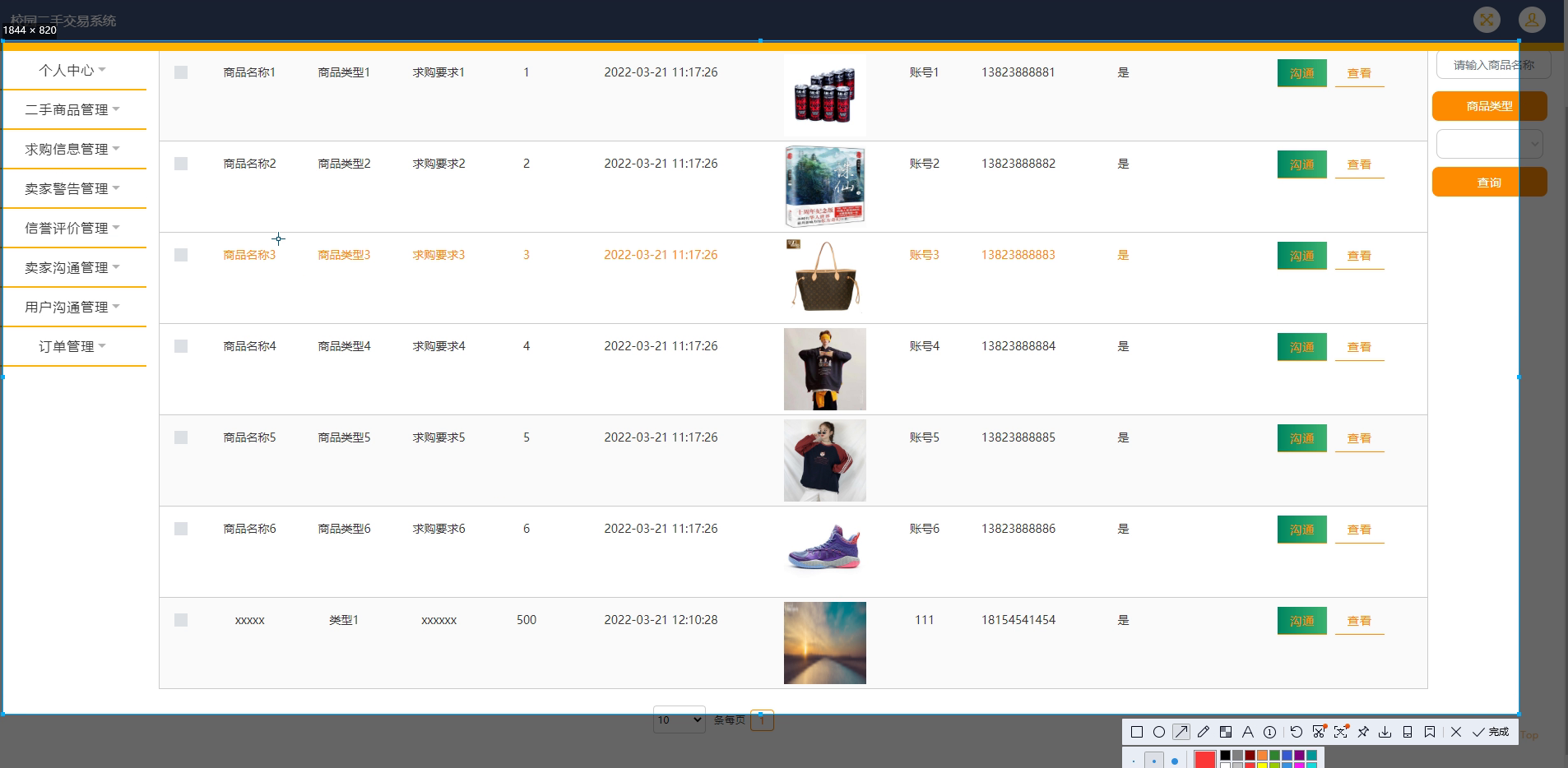The height and width of the screenshot is (768, 1568).
Task: Select the text annotation tool
Action: (1248, 732)
